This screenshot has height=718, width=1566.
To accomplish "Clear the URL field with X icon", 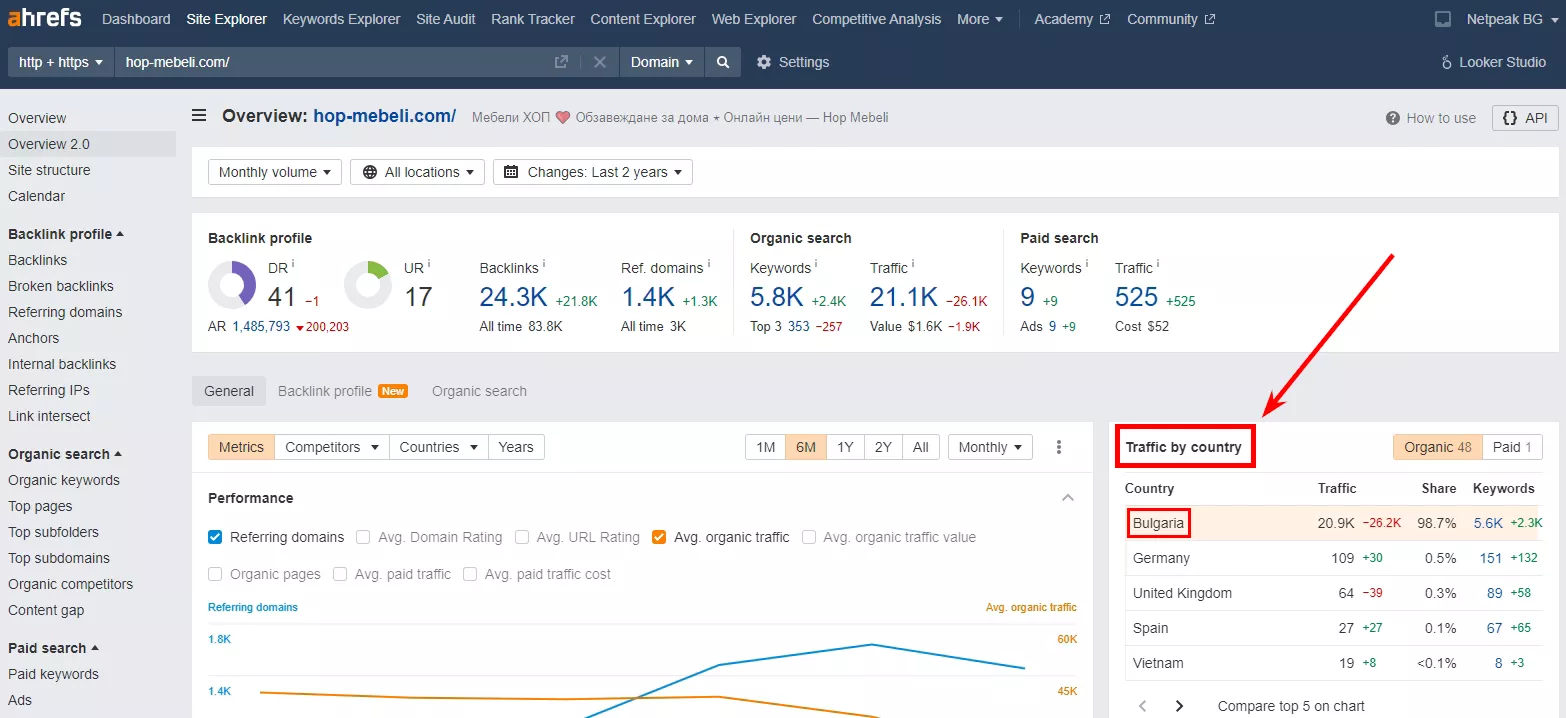I will point(600,62).
